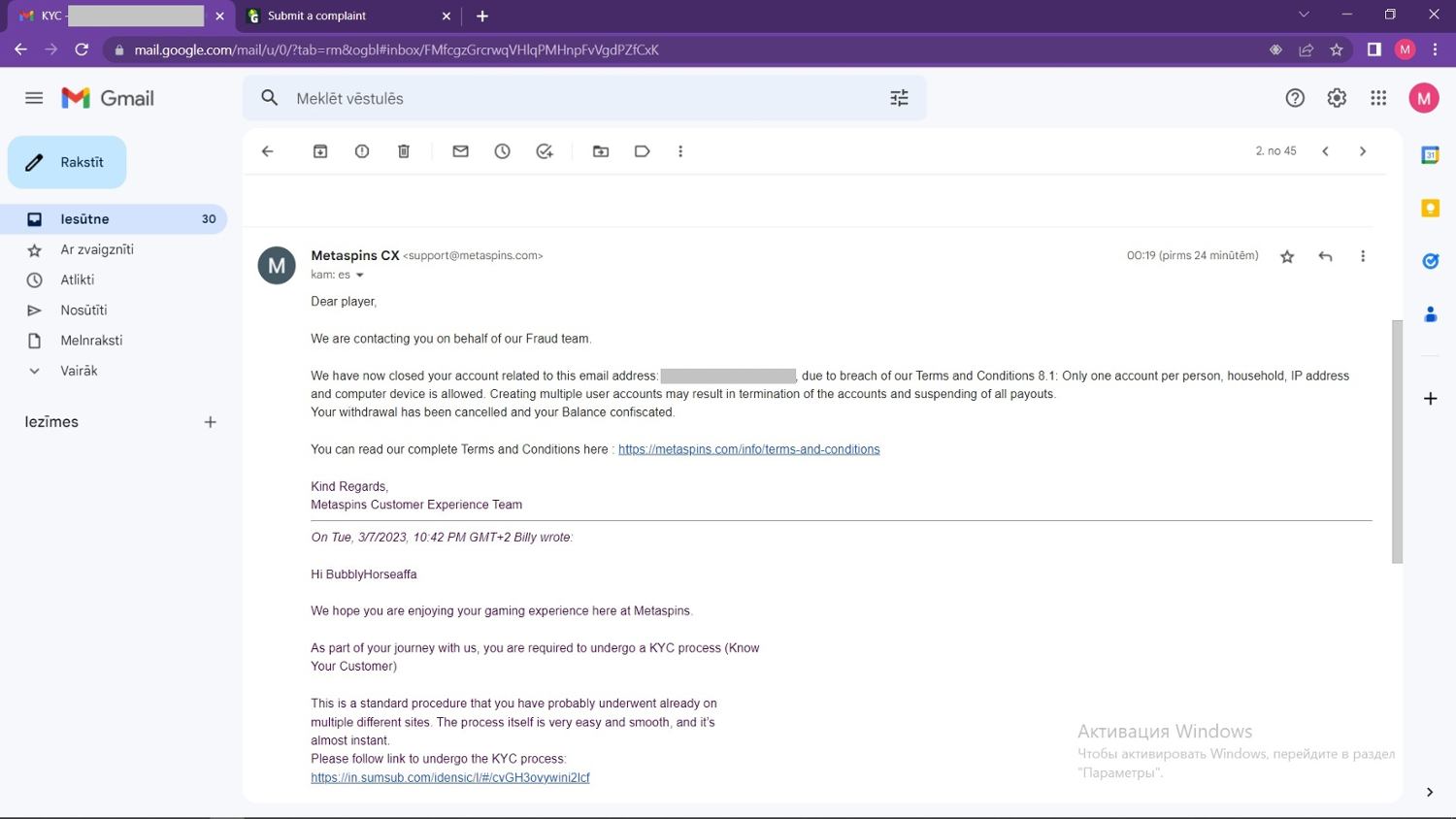Mark the email as unread
Screen dimensions: 1456x819
[x=461, y=151]
